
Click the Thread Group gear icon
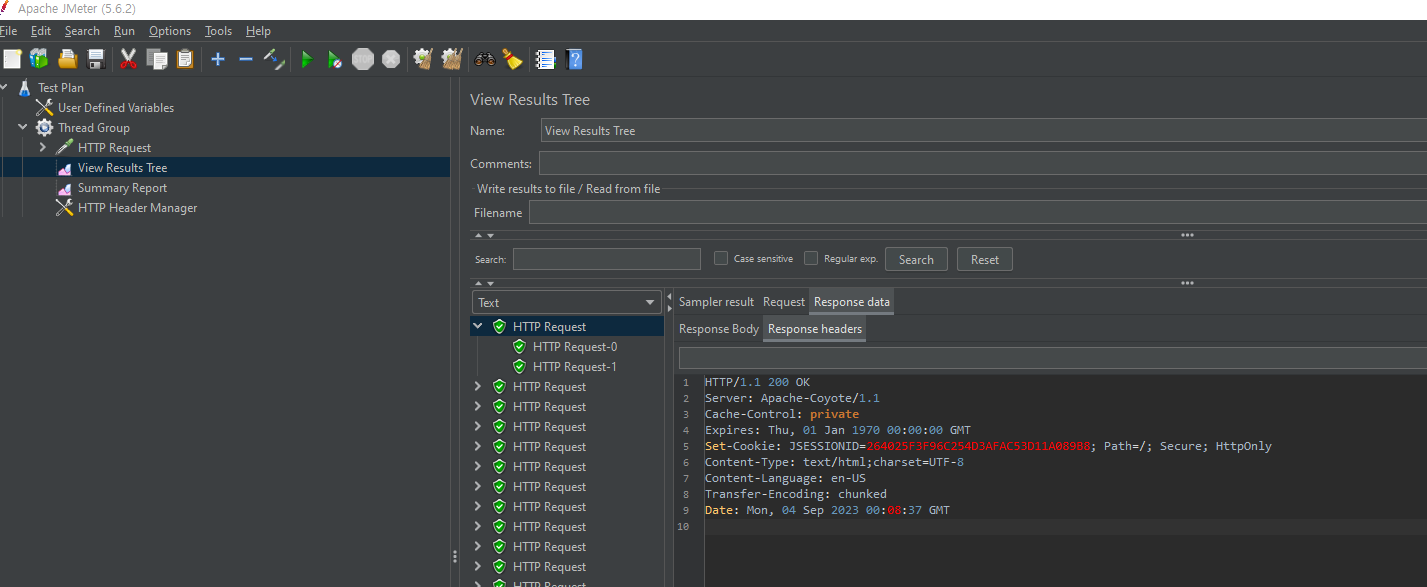click(44, 128)
